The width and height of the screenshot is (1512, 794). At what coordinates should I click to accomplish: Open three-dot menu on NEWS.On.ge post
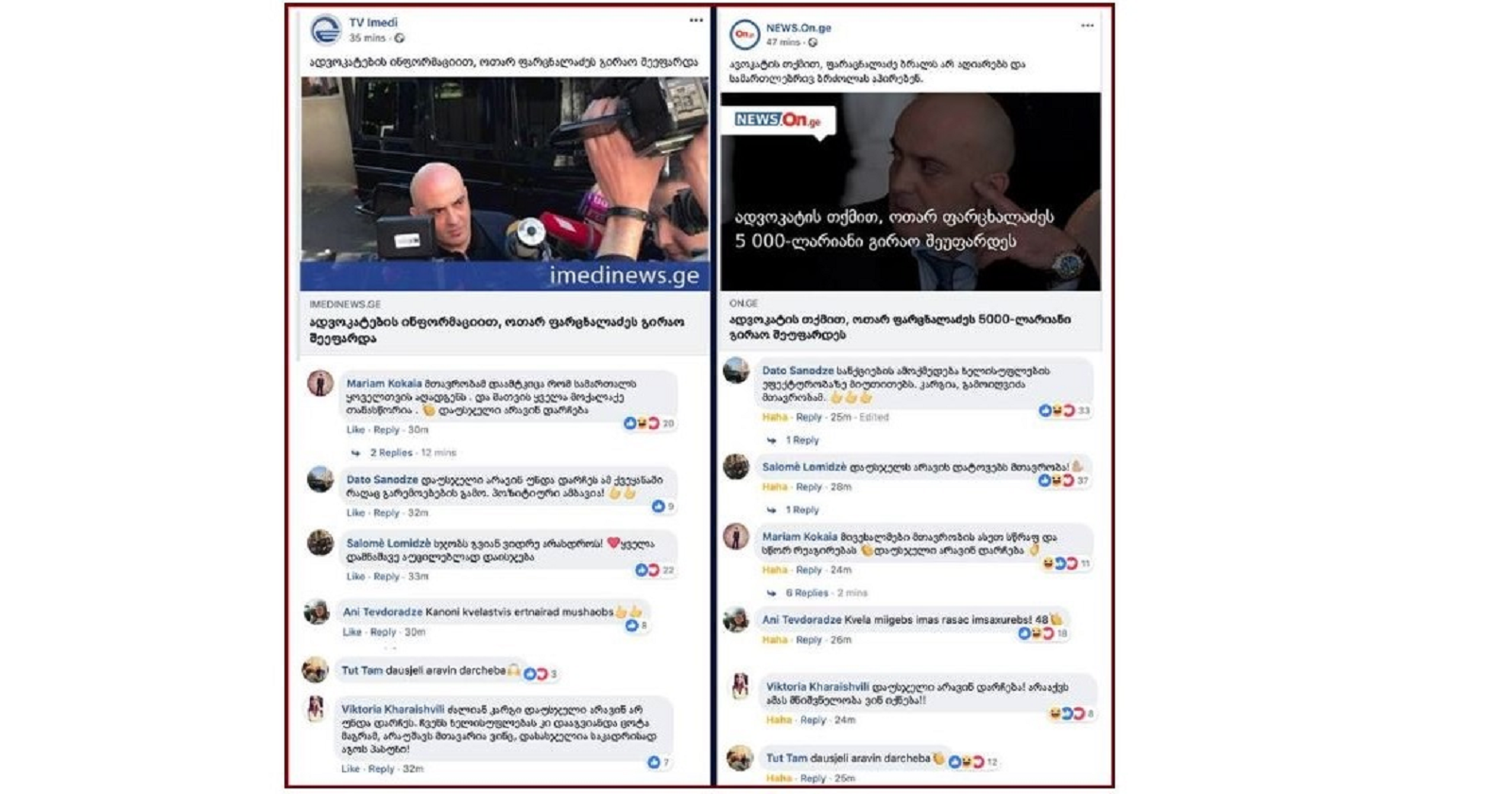[1088, 26]
